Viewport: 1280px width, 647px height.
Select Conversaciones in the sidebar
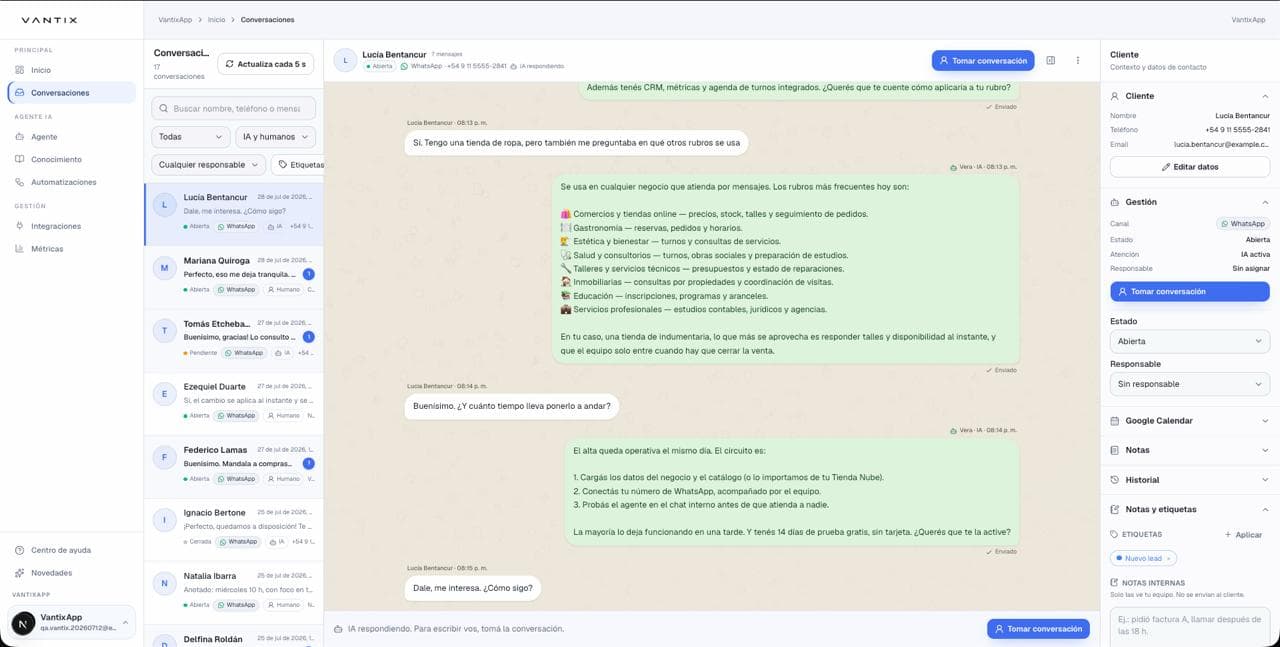(x=70, y=93)
